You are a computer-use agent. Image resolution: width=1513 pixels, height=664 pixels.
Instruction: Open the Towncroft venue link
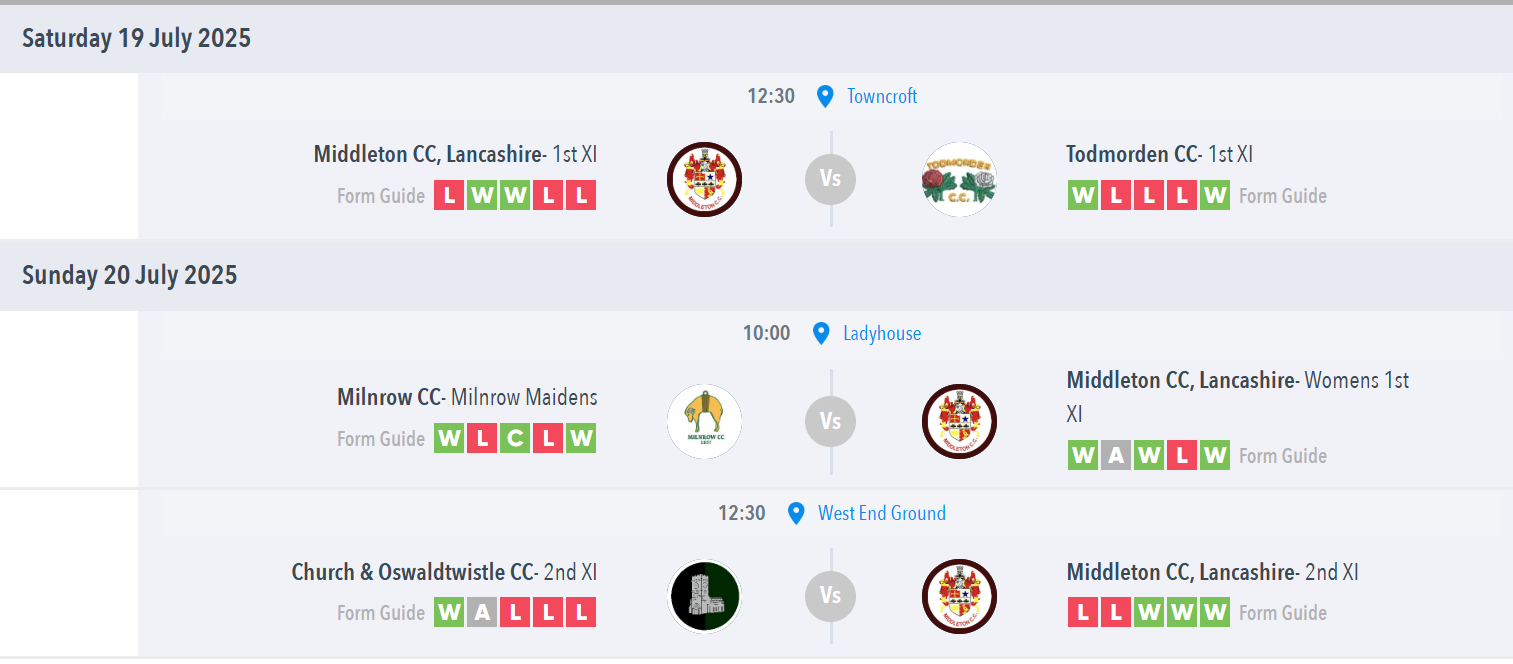pos(882,96)
